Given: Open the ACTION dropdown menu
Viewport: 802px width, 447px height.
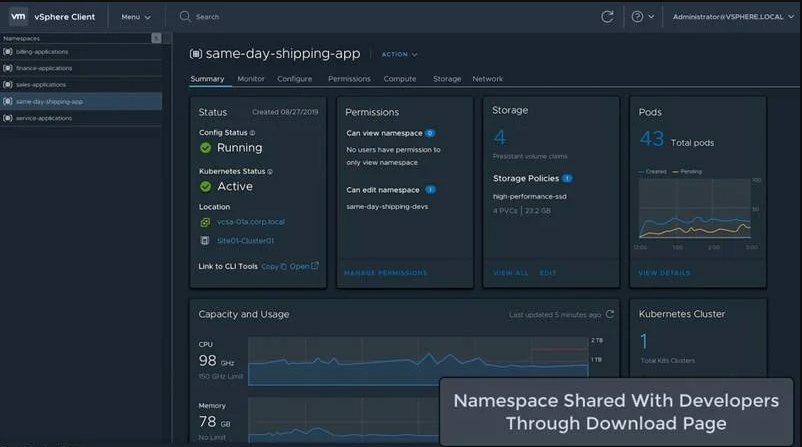Looking at the screenshot, I should click(x=399, y=54).
